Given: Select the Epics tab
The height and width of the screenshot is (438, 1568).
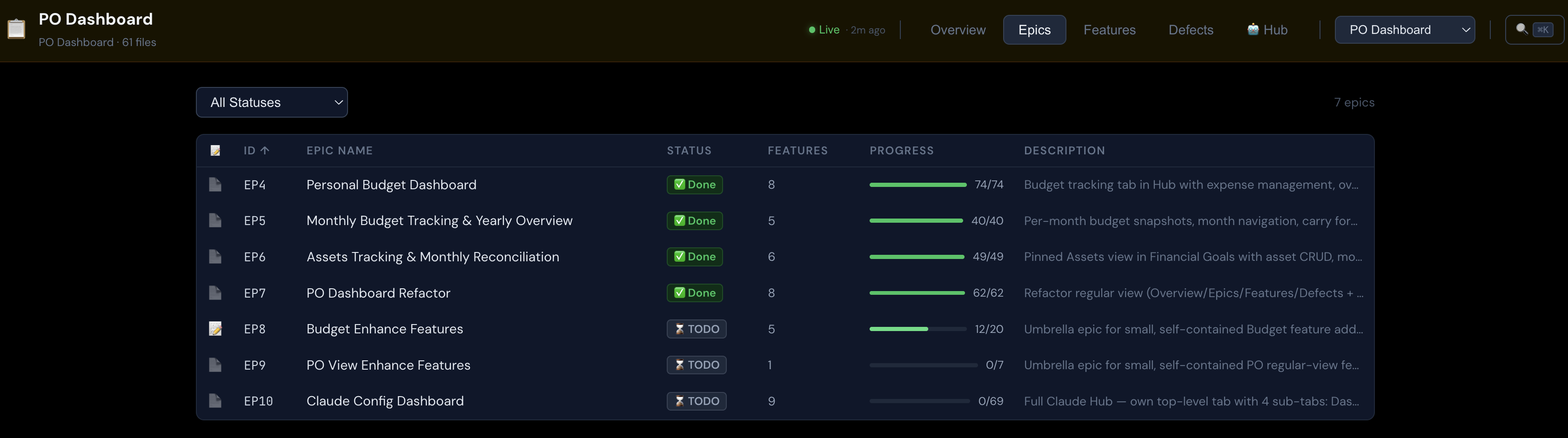Looking at the screenshot, I should [1034, 30].
